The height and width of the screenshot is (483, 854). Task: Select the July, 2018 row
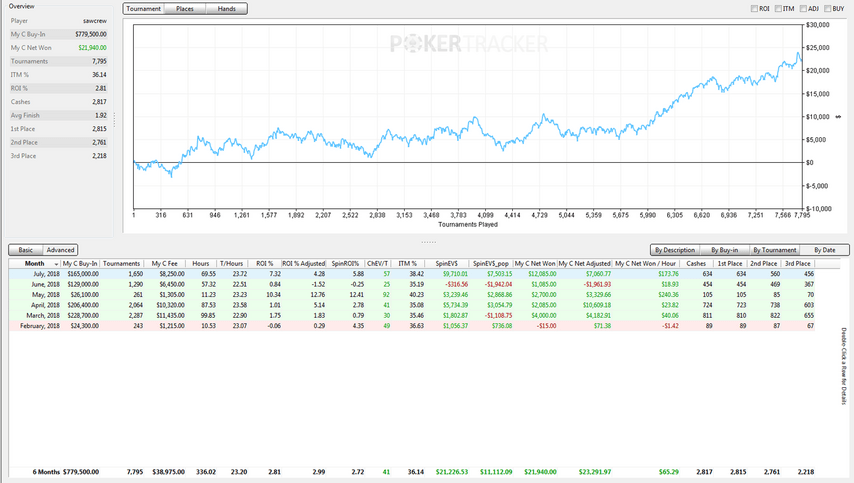pyautogui.click(x=412, y=274)
